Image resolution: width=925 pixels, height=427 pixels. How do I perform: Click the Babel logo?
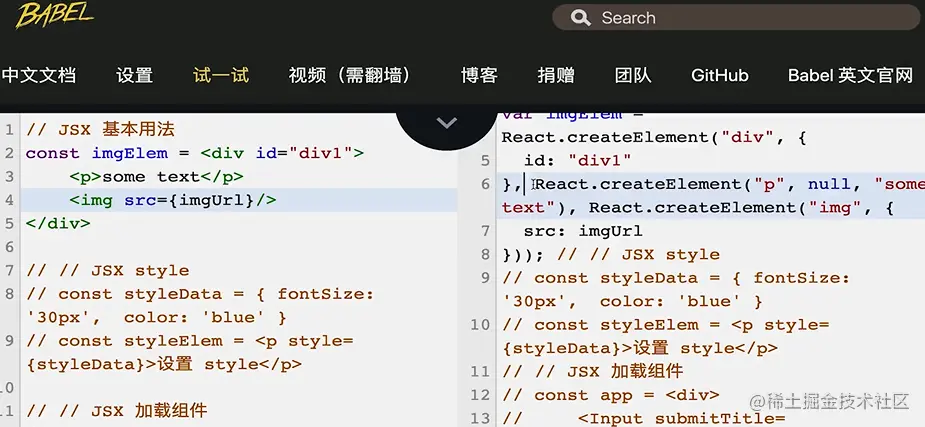click(x=55, y=14)
